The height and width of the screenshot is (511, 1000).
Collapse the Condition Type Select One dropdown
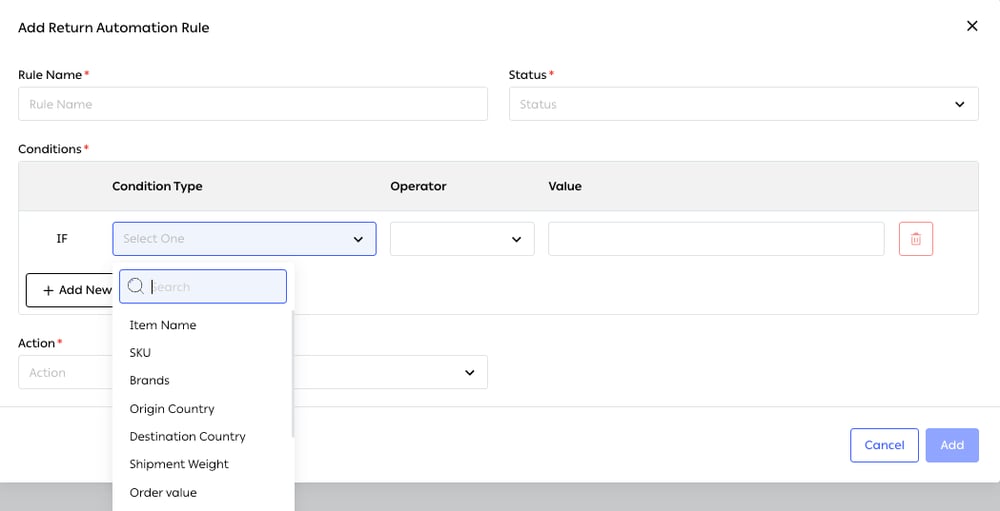(x=244, y=239)
